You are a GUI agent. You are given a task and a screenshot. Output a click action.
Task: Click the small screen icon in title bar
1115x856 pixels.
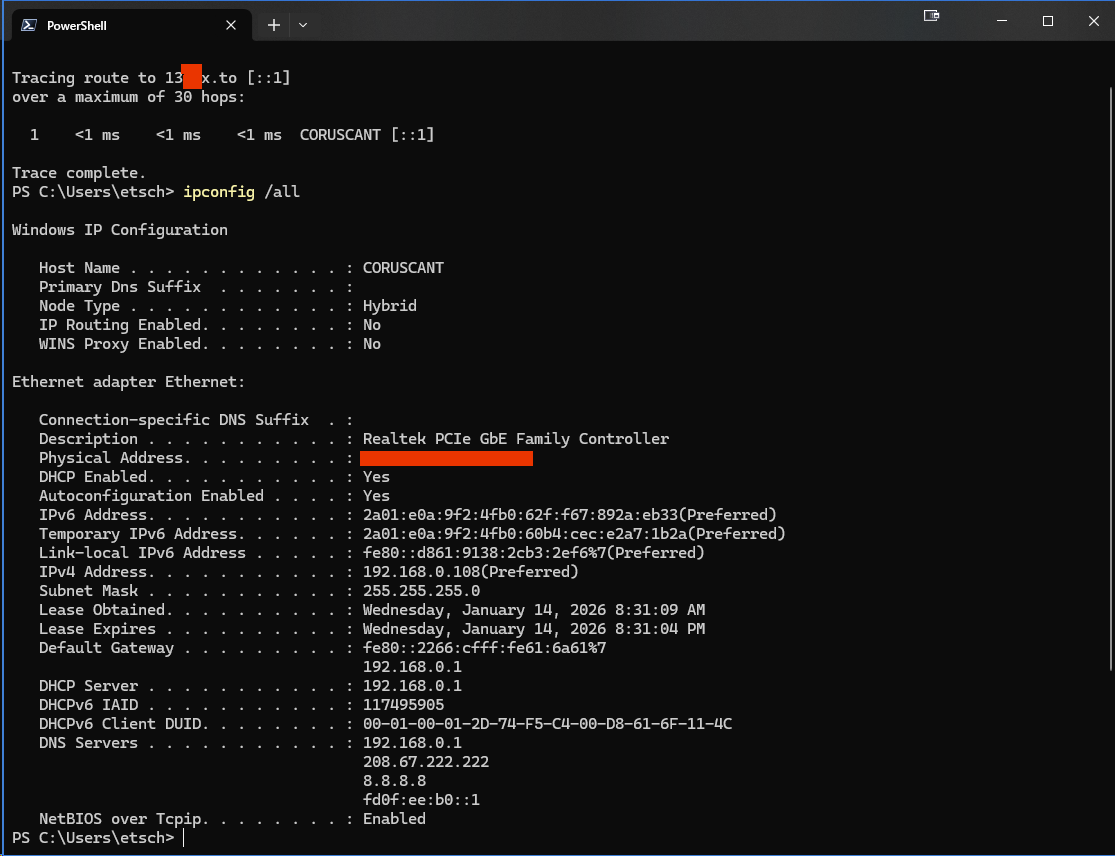tap(931, 16)
